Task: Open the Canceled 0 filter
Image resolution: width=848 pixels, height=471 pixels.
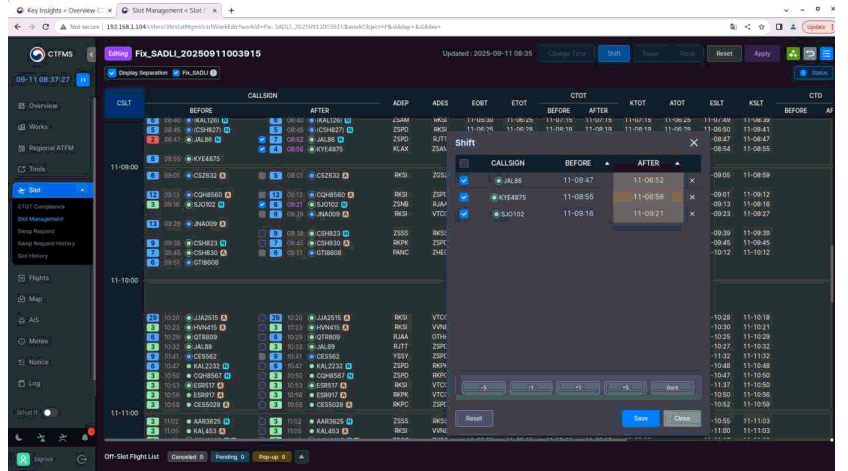Action: (x=187, y=457)
